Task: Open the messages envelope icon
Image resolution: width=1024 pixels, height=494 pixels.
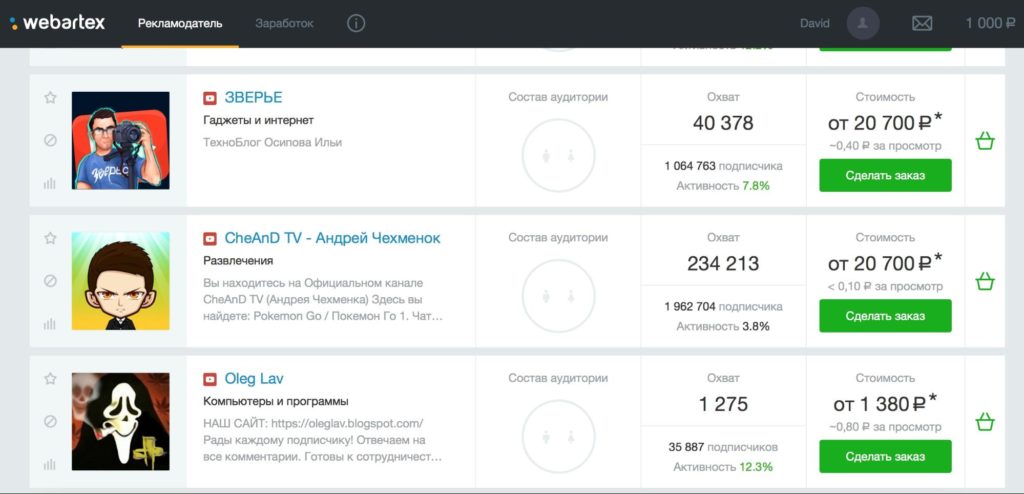Action: tap(921, 23)
